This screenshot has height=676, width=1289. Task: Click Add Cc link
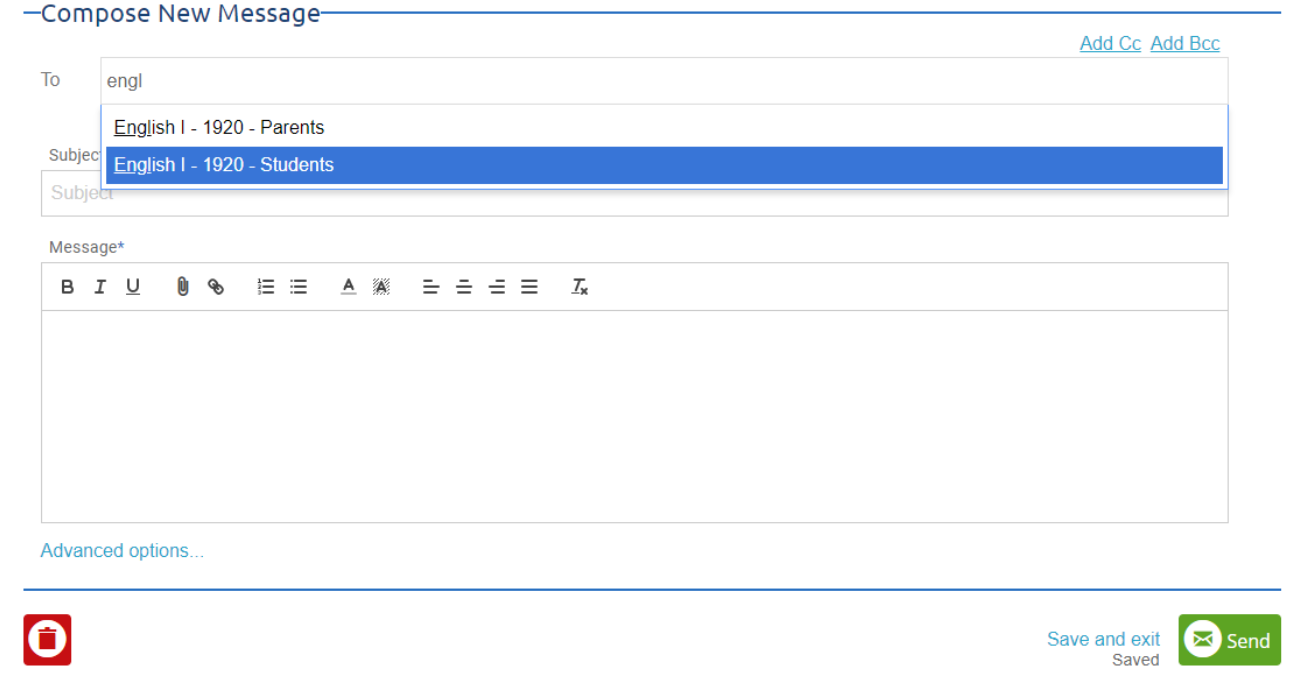[1110, 43]
